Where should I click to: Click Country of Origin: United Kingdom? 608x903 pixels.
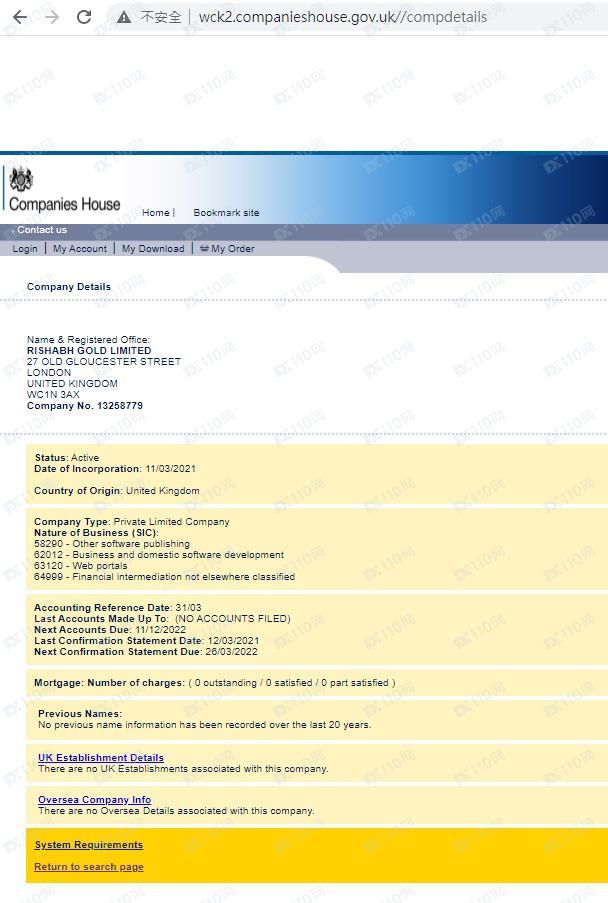[117, 491]
